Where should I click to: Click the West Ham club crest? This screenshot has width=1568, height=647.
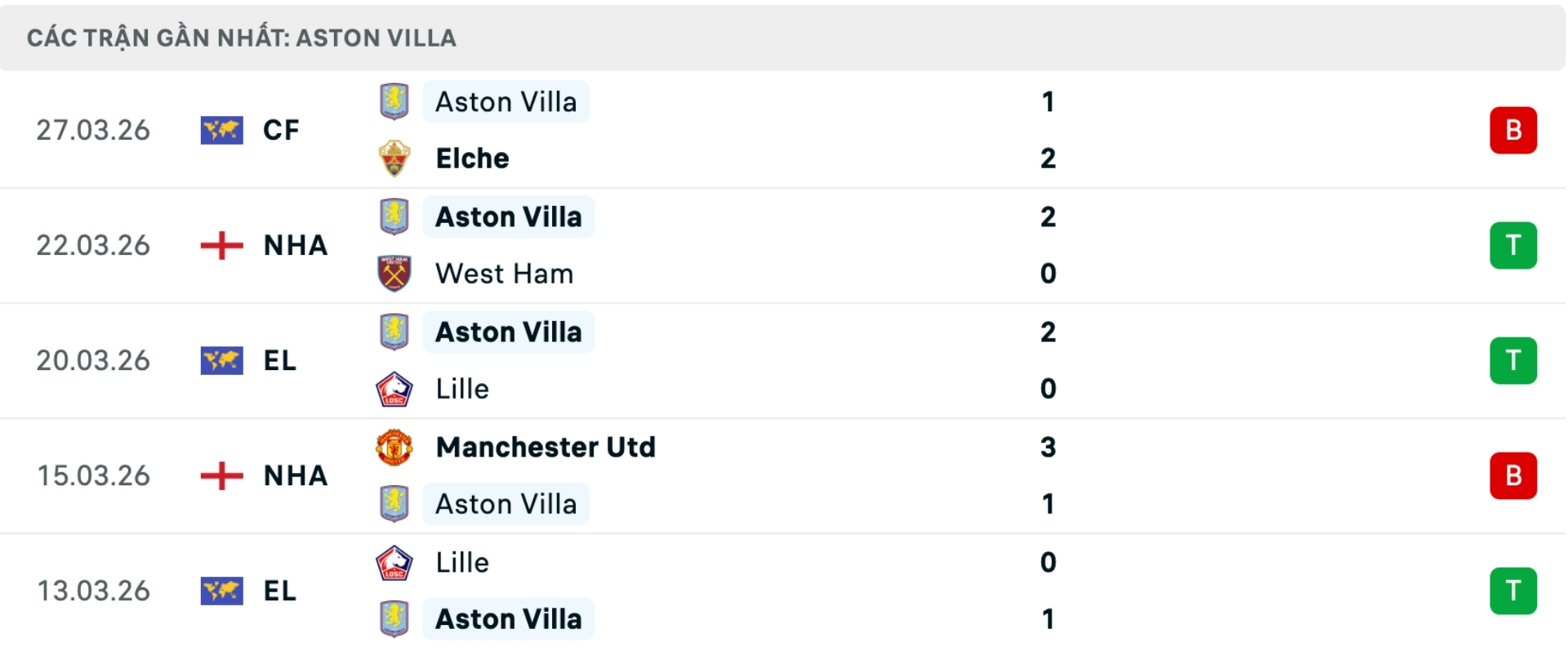pyautogui.click(x=394, y=274)
